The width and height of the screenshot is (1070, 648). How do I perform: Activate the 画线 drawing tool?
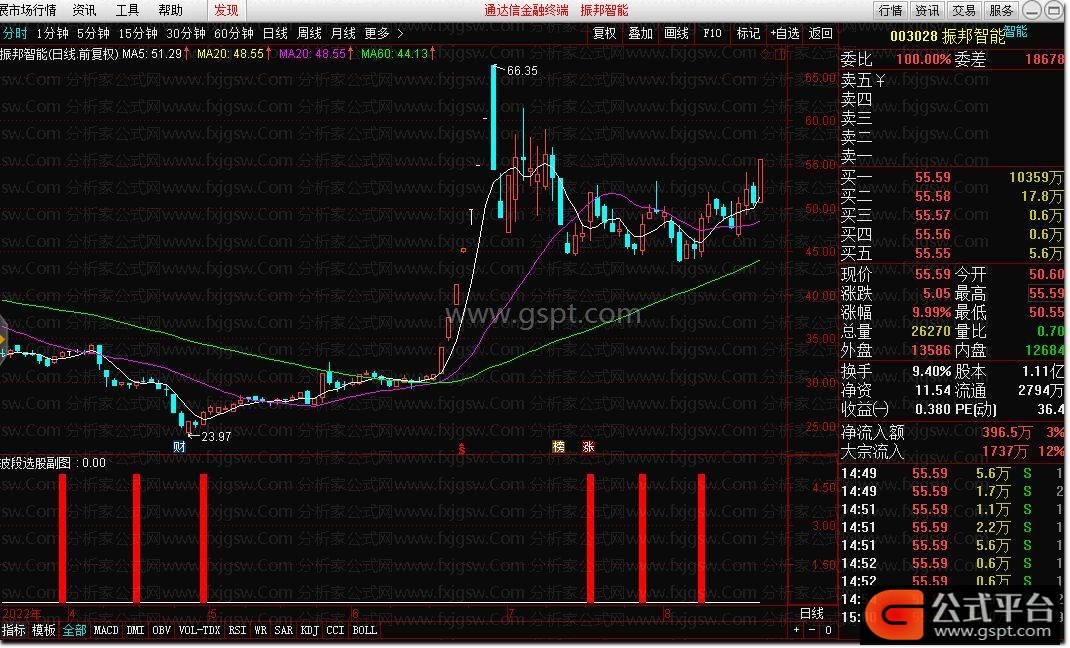click(676, 33)
